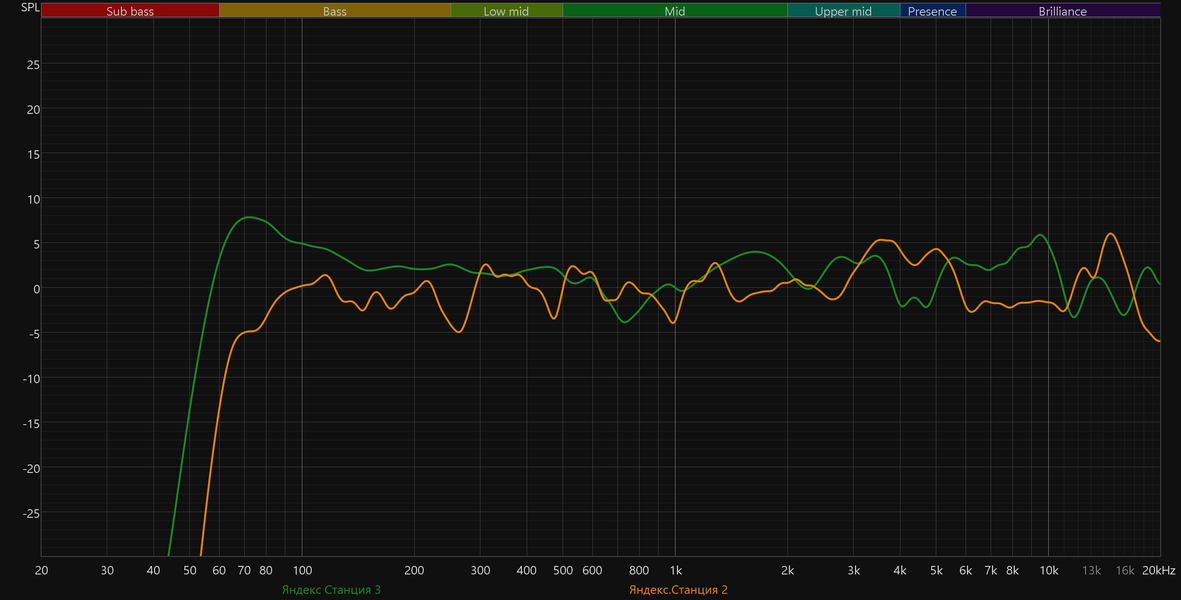Click the 300 Hz axis label
This screenshot has width=1181, height=600.
coord(480,571)
